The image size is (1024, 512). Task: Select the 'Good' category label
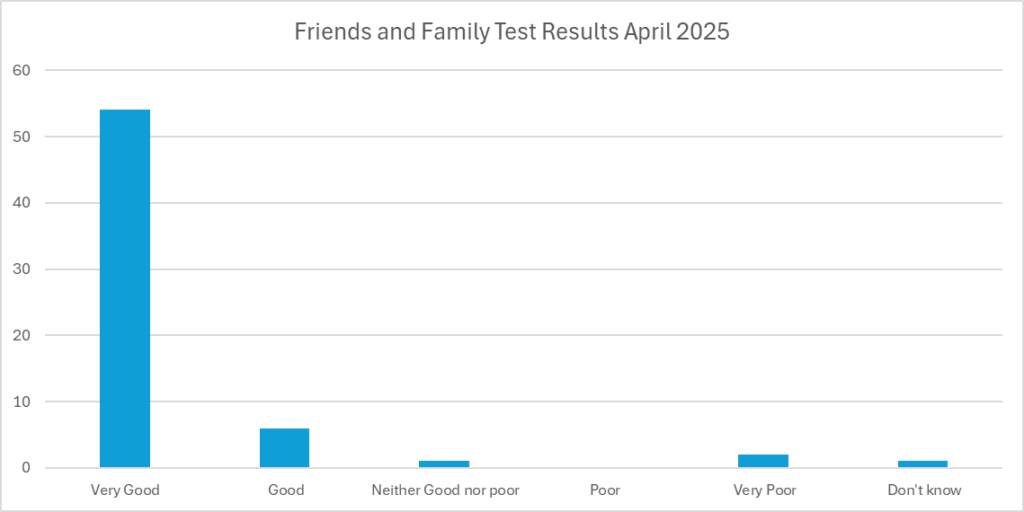point(286,490)
